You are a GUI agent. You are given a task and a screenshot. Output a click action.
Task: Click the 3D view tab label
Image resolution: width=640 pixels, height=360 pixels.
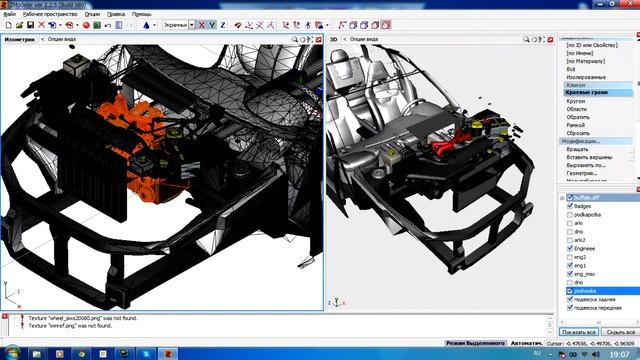pos(333,40)
